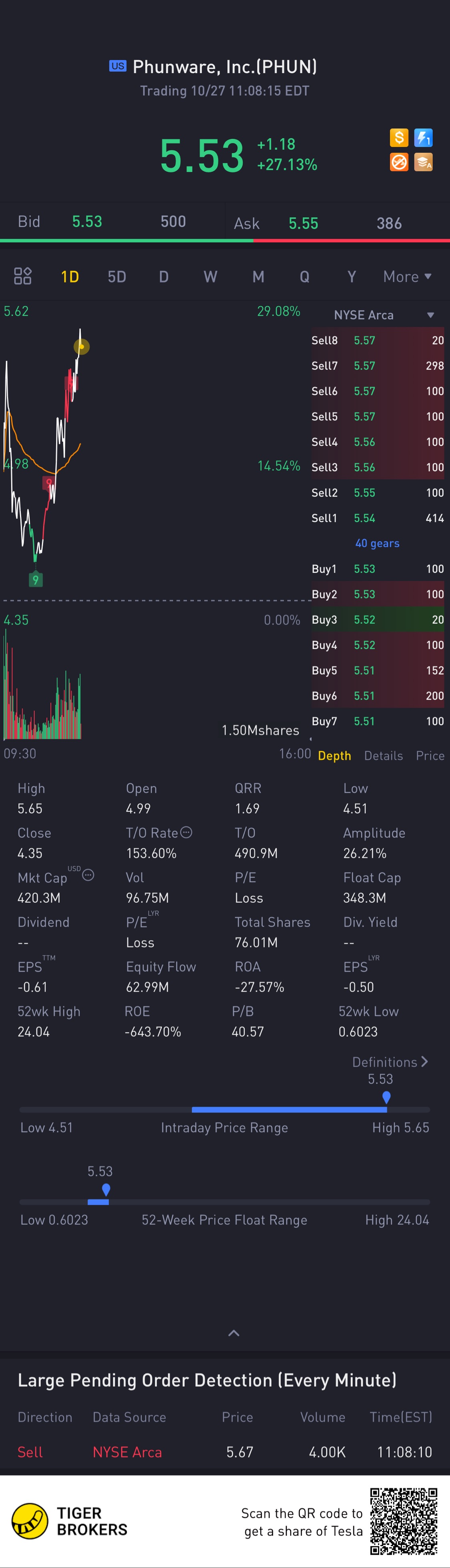Tap the Phunware, Inc.(PHUN) title
The height and width of the screenshot is (1568, 450).
225,66
